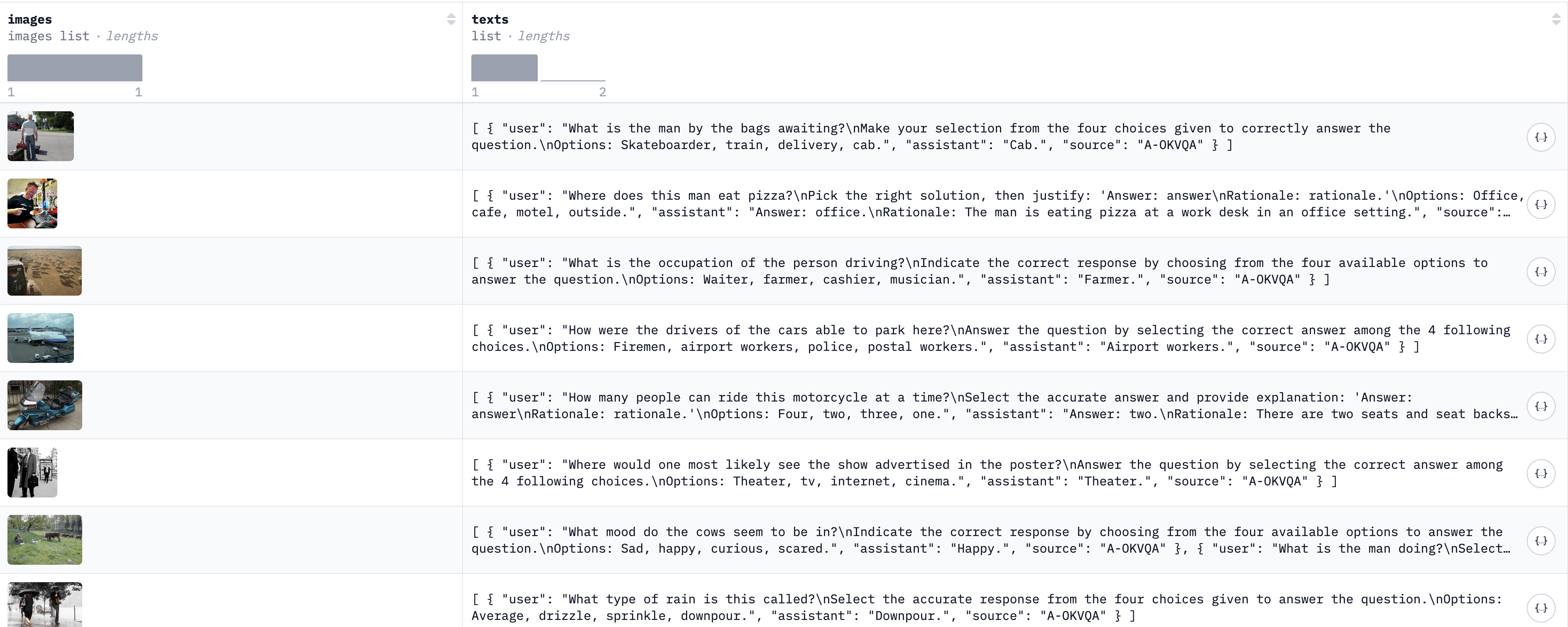Open JSON view for the airport workers row
Viewport: 1568px width, 627px height.
click(1541, 339)
